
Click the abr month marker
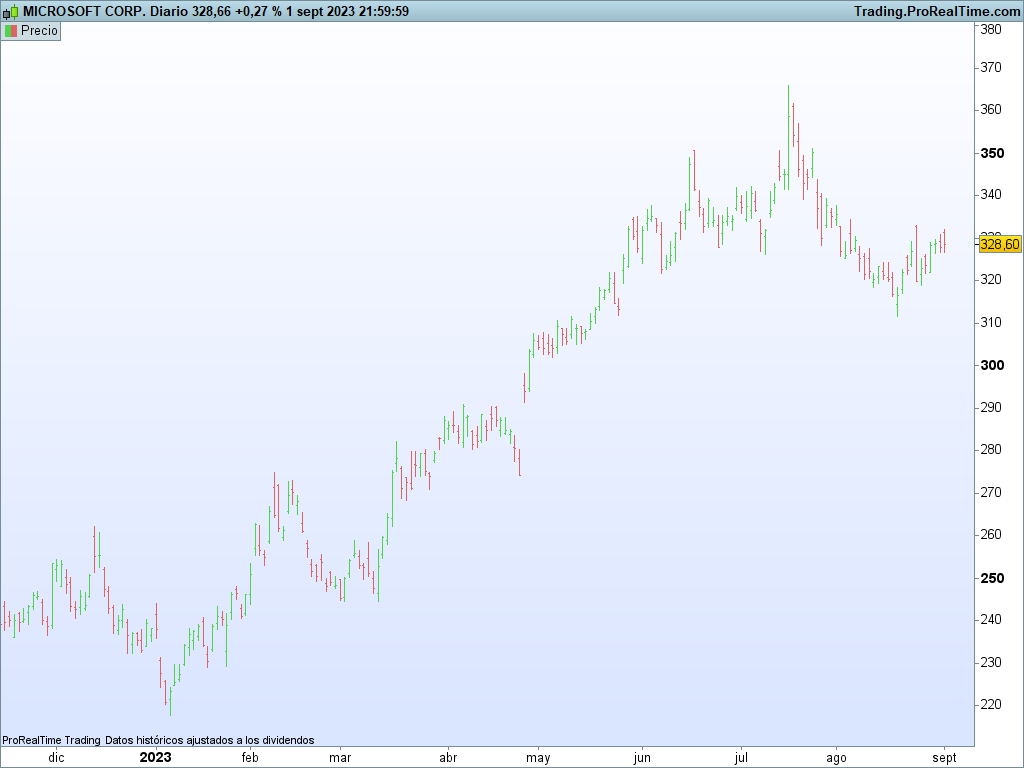tap(448, 758)
